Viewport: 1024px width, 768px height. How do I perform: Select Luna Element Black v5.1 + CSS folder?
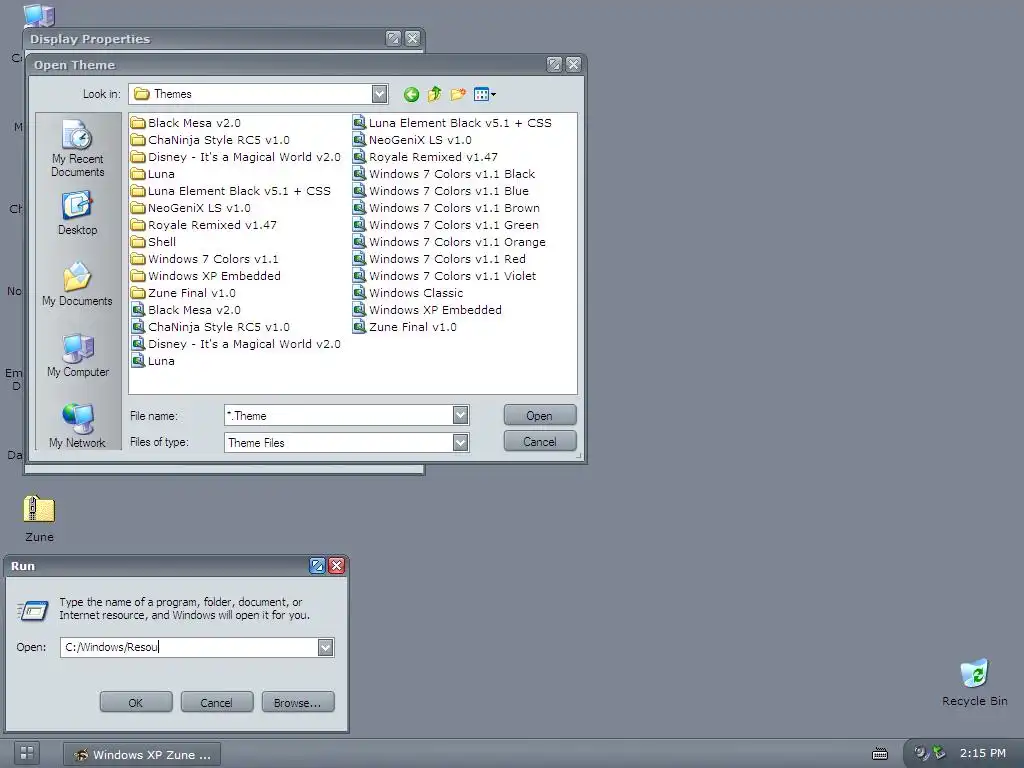[x=231, y=191]
